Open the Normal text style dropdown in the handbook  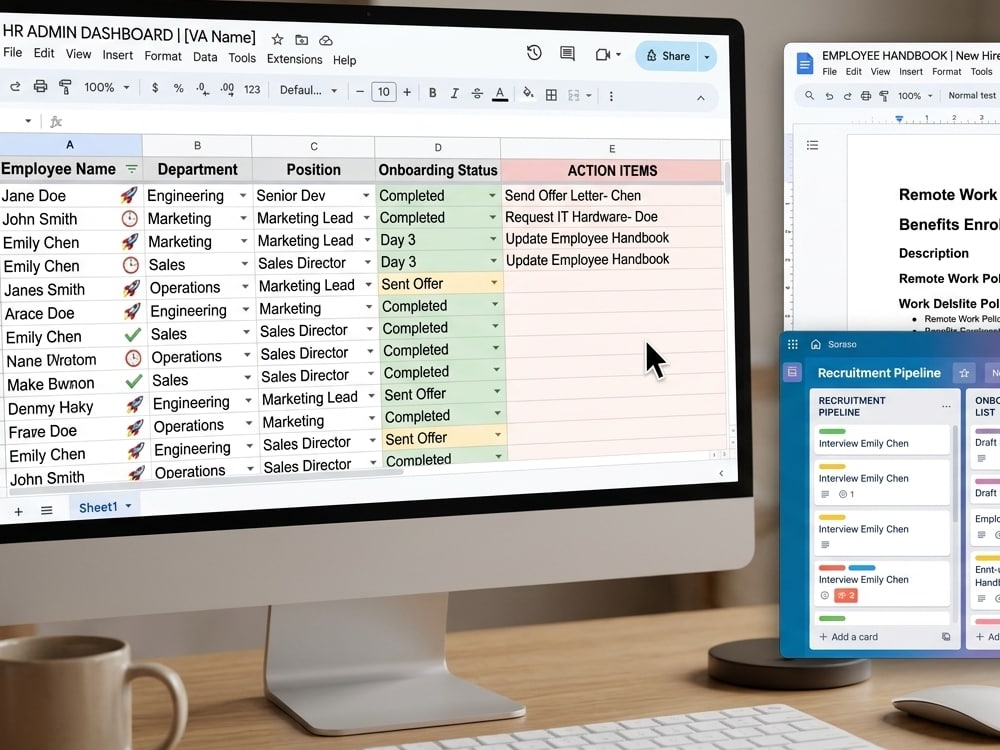tap(971, 96)
